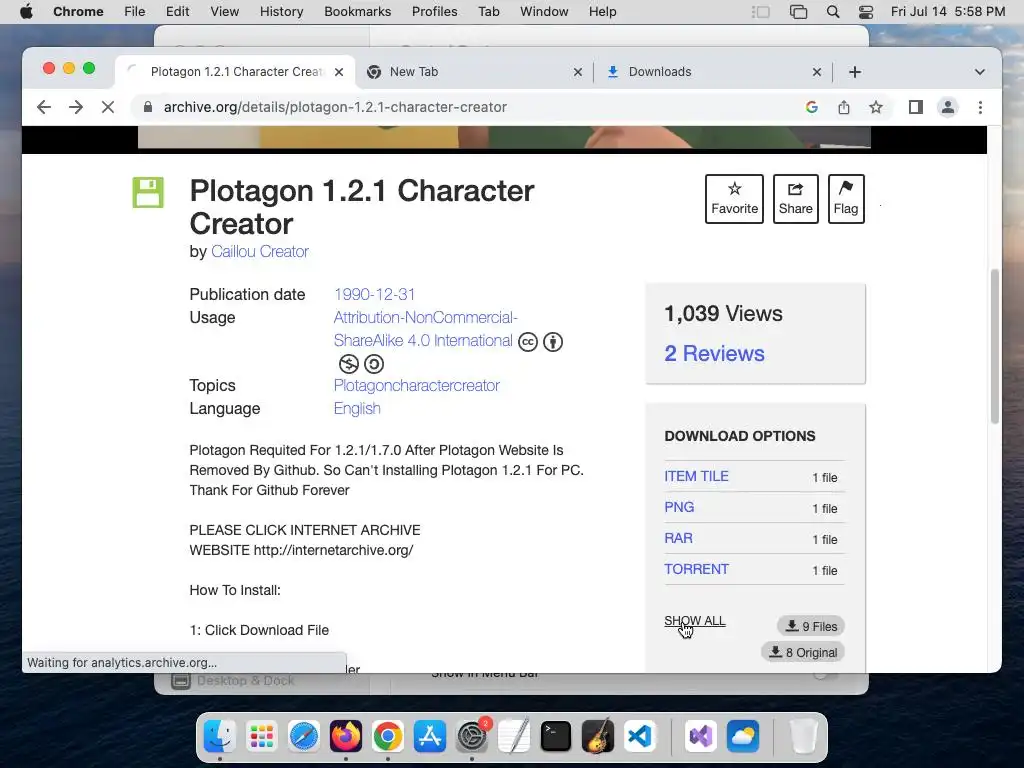
Task: Open the 1990-12-31 publication date link
Action: pos(374,295)
